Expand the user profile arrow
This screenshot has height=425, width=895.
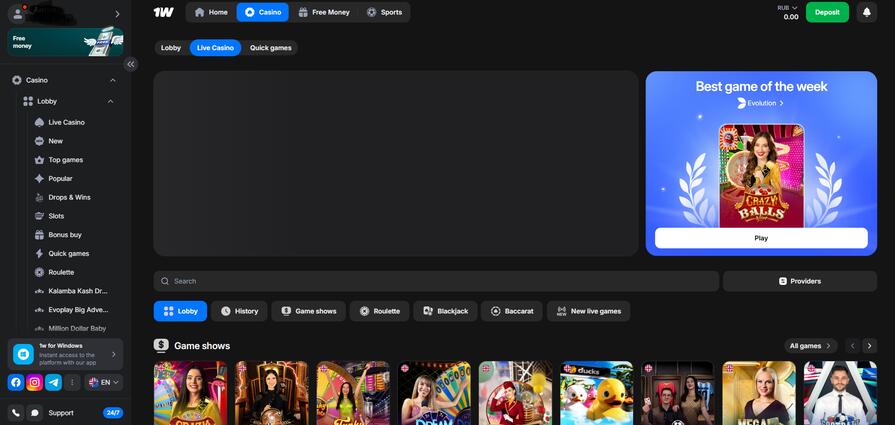[117, 14]
